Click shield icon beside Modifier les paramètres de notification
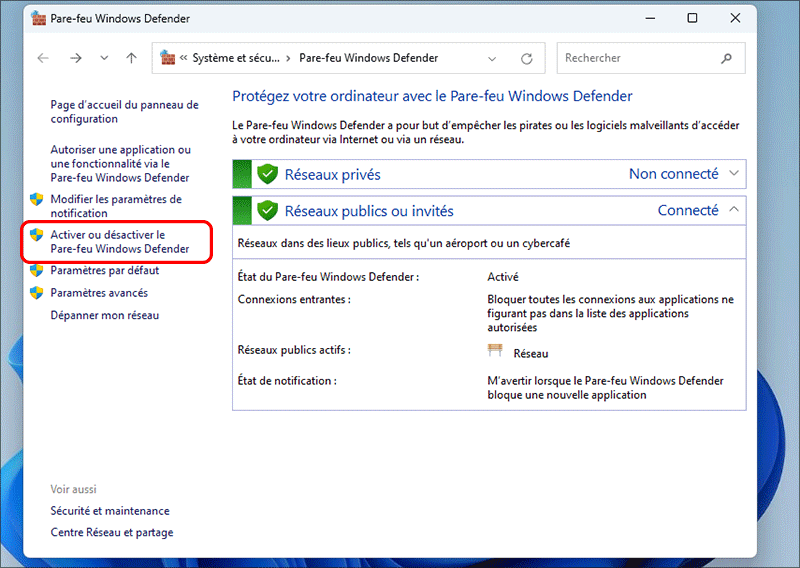The image size is (800, 568). (x=36, y=199)
